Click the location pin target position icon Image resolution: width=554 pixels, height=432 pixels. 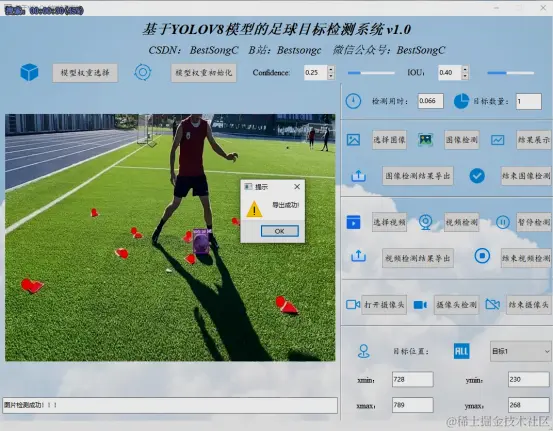pyautogui.click(x=364, y=351)
